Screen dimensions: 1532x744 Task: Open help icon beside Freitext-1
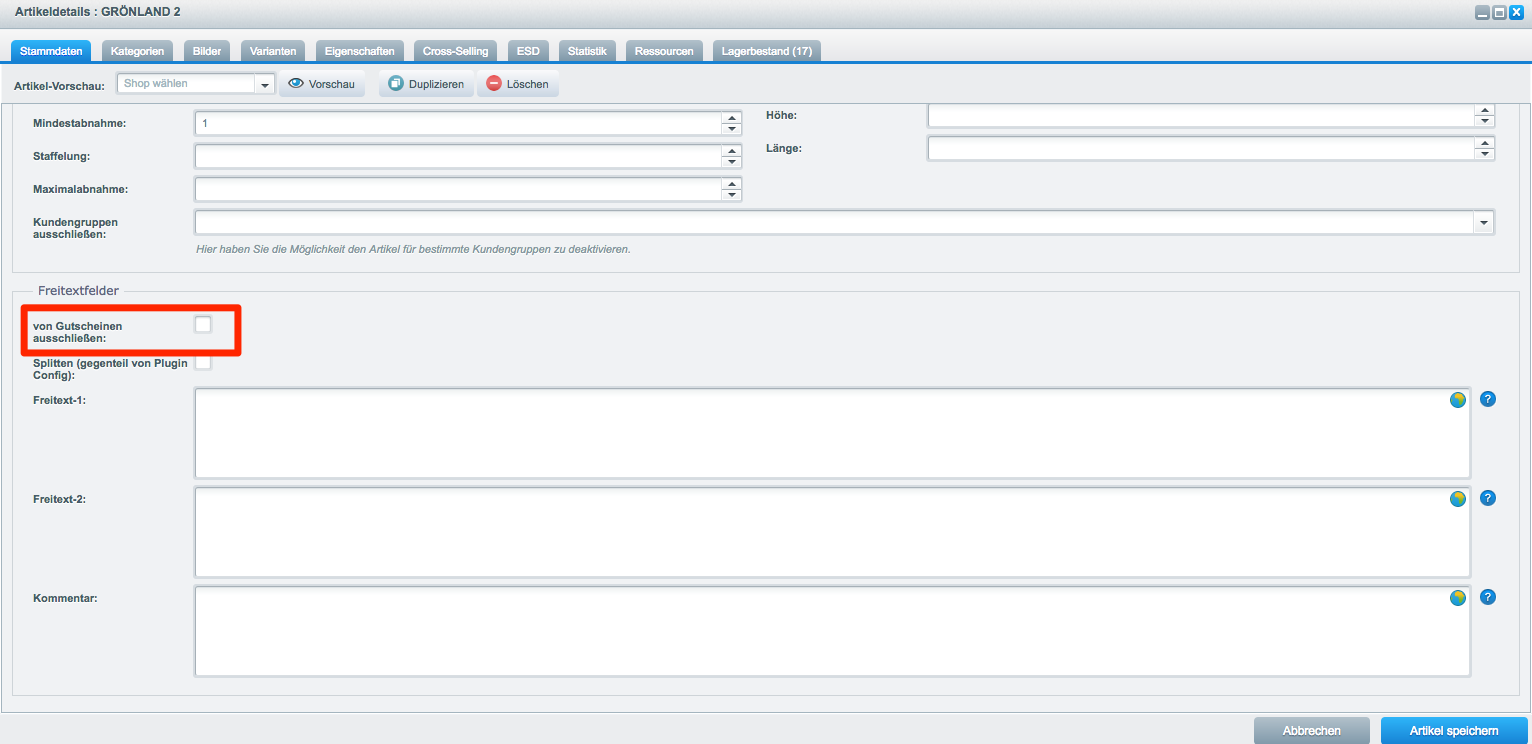pos(1488,399)
